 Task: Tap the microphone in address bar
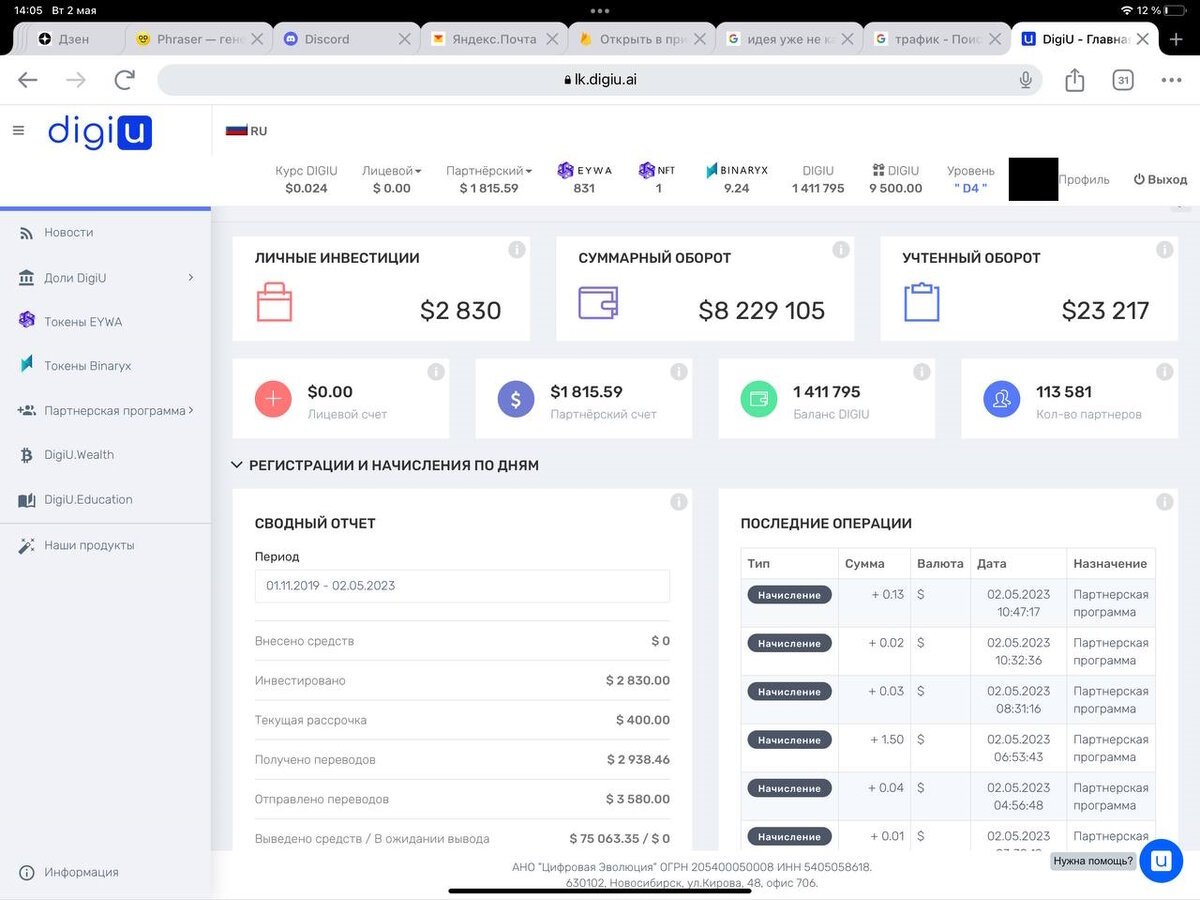tap(1025, 80)
